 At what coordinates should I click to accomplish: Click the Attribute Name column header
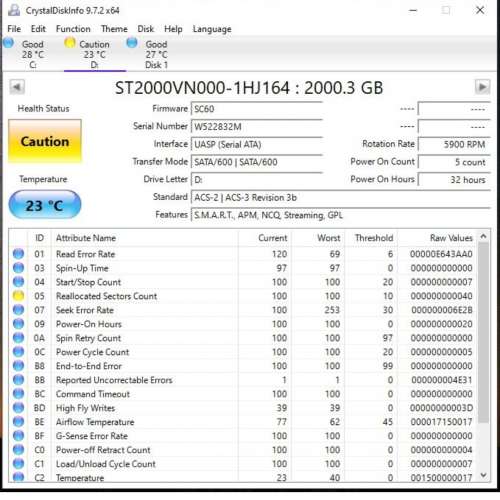point(145,238)
